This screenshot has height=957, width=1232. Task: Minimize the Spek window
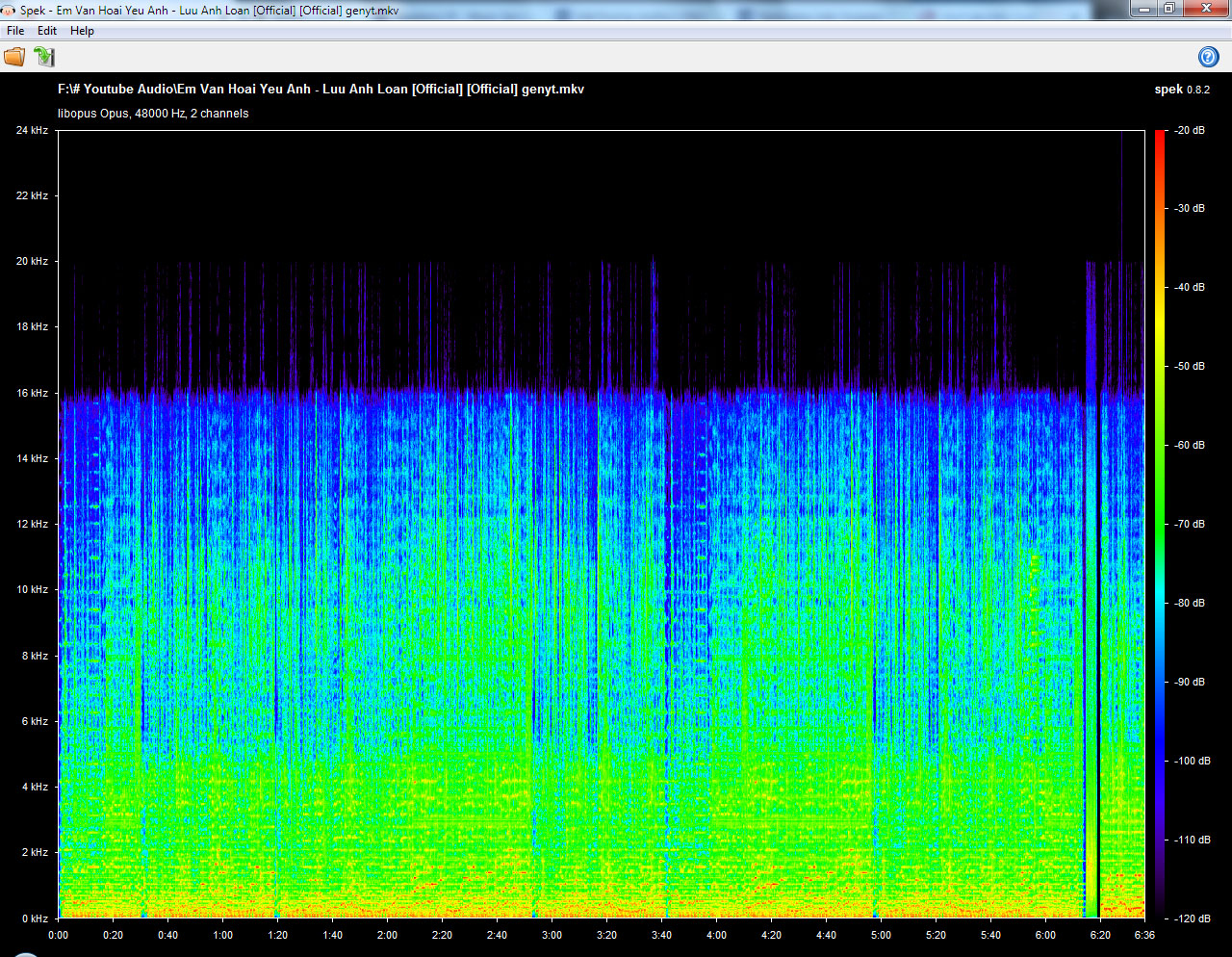click(x=1143, y=9)
